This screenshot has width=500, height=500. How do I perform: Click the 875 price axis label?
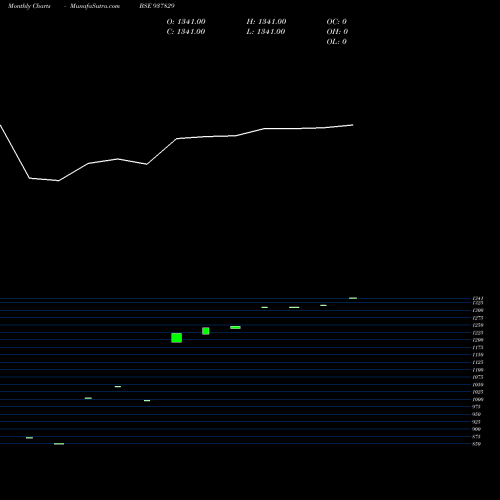pyautogui.click(x=477, y=437)
